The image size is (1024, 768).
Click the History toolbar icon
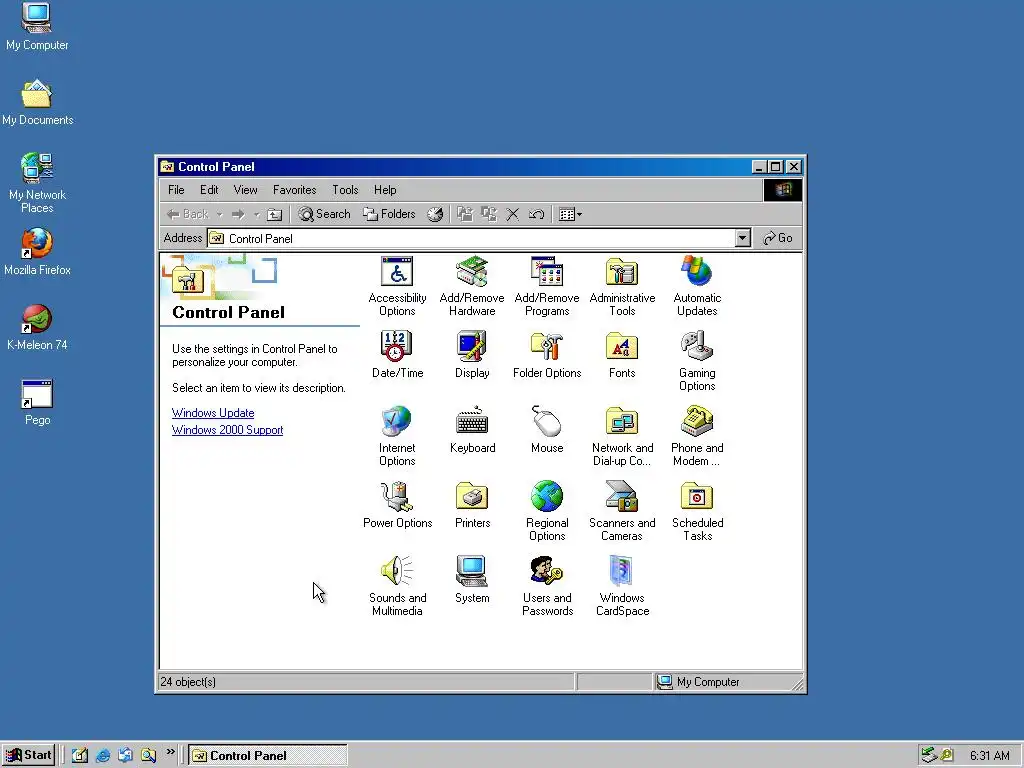tap(435, 214)
